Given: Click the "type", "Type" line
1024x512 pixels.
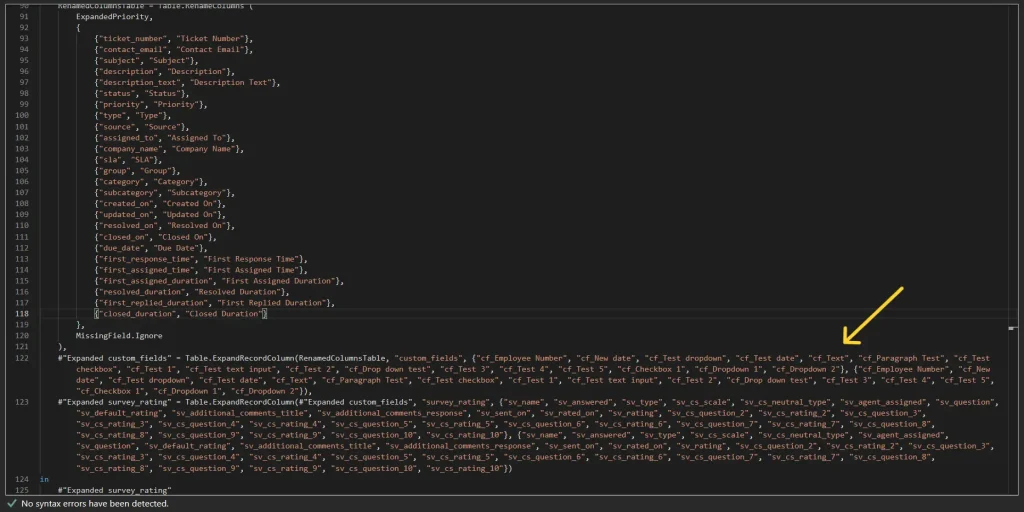Looking at the screenshot, I should click(133, 116).
